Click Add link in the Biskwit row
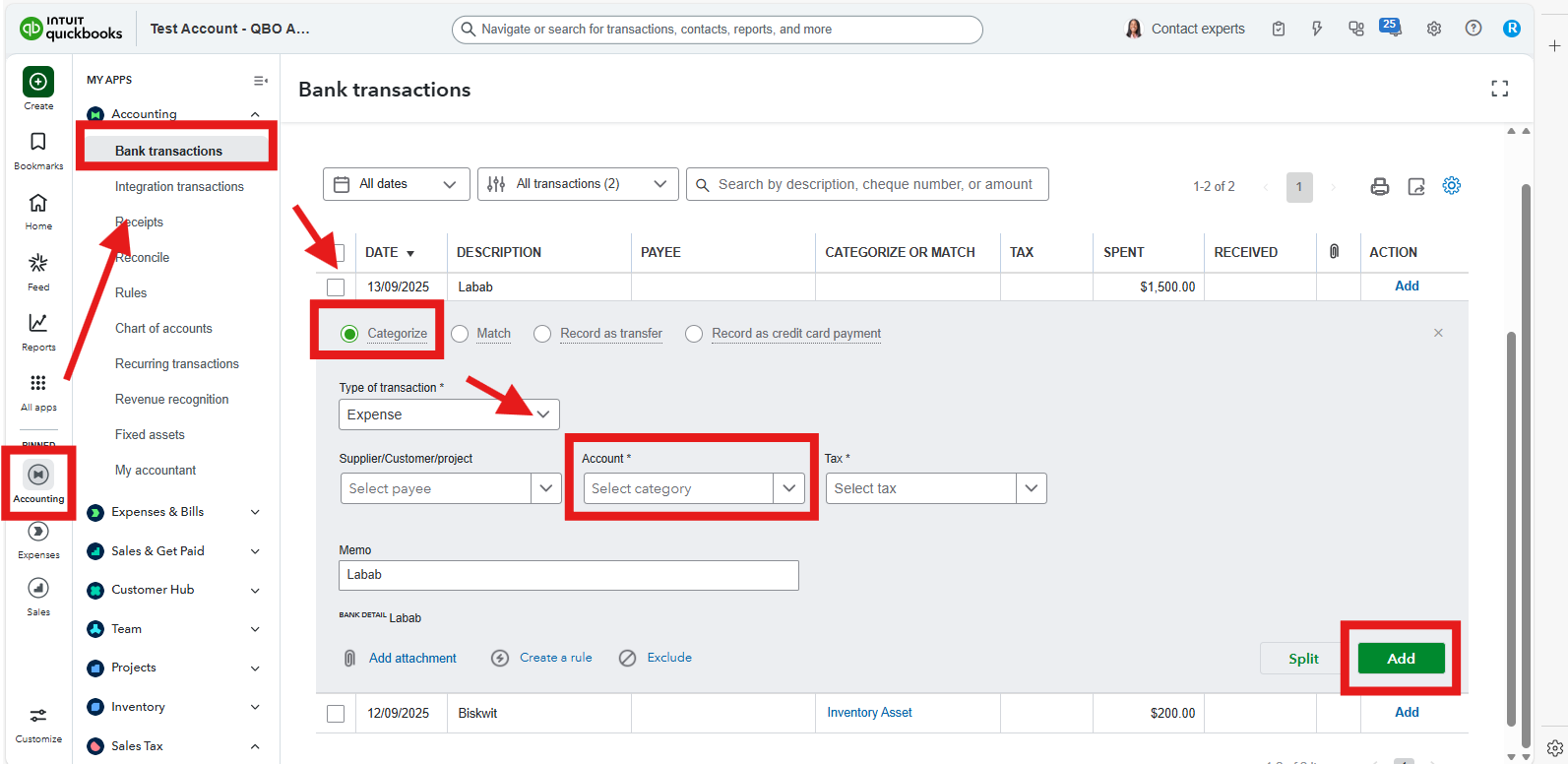 1407,712
